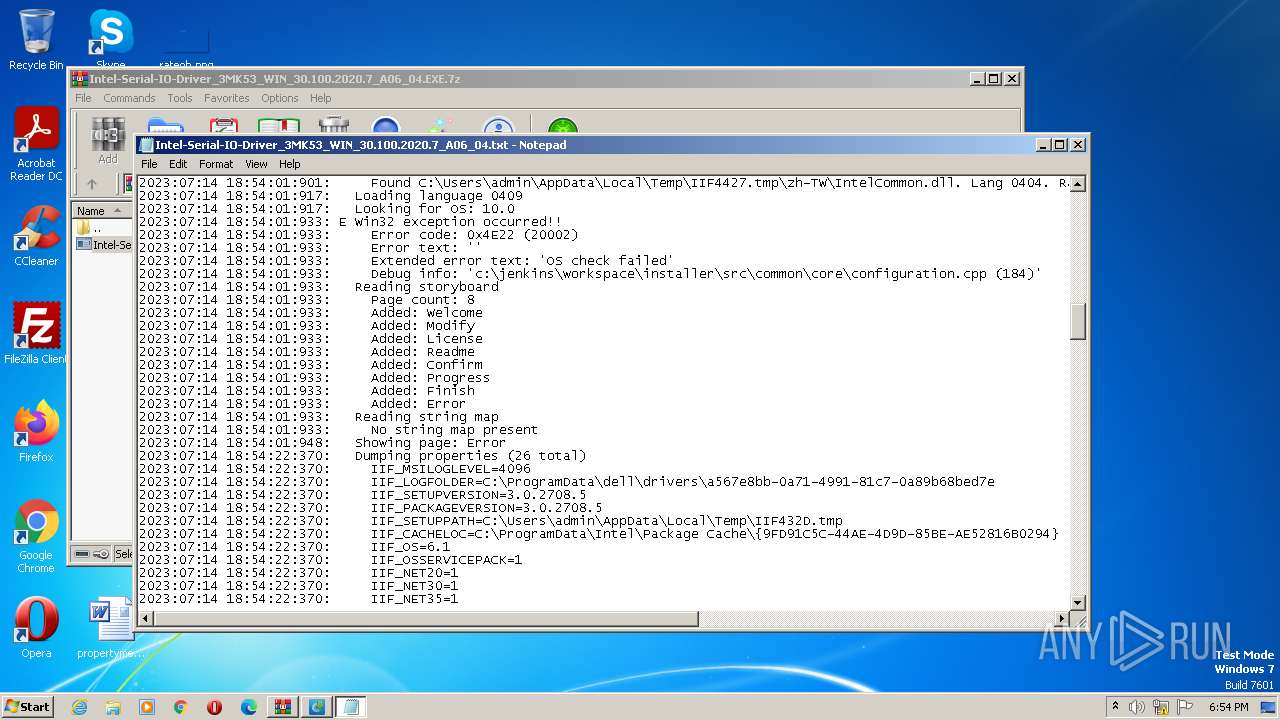Open WinRAR Favorites menu
The image size is (1280, 720).
pos(227,98)
